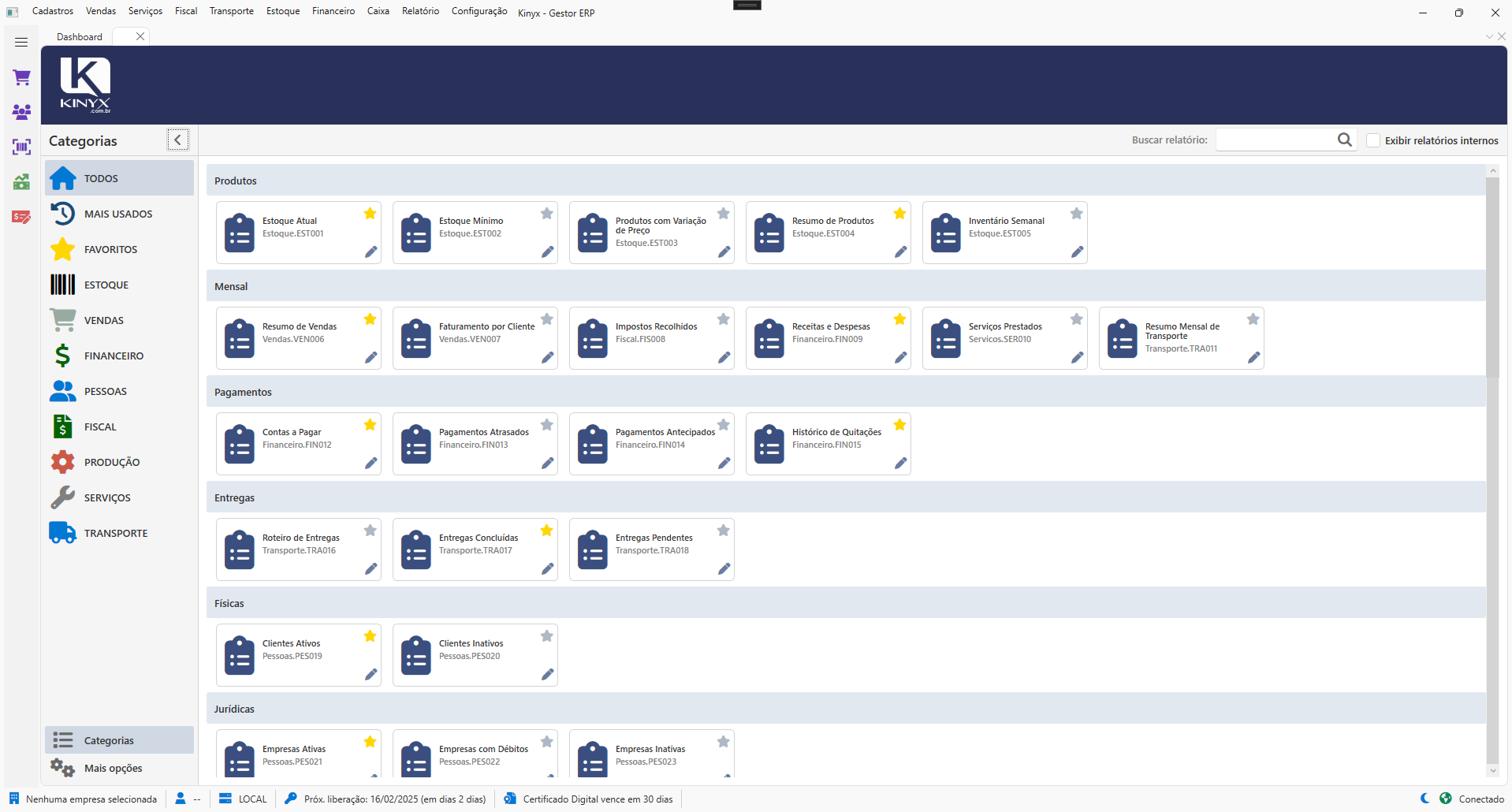Image resolution: width=1512 pixels, height=812 pixels.
Task: Click the pencil edit icon on Estoque Atual
Action: 371,252
